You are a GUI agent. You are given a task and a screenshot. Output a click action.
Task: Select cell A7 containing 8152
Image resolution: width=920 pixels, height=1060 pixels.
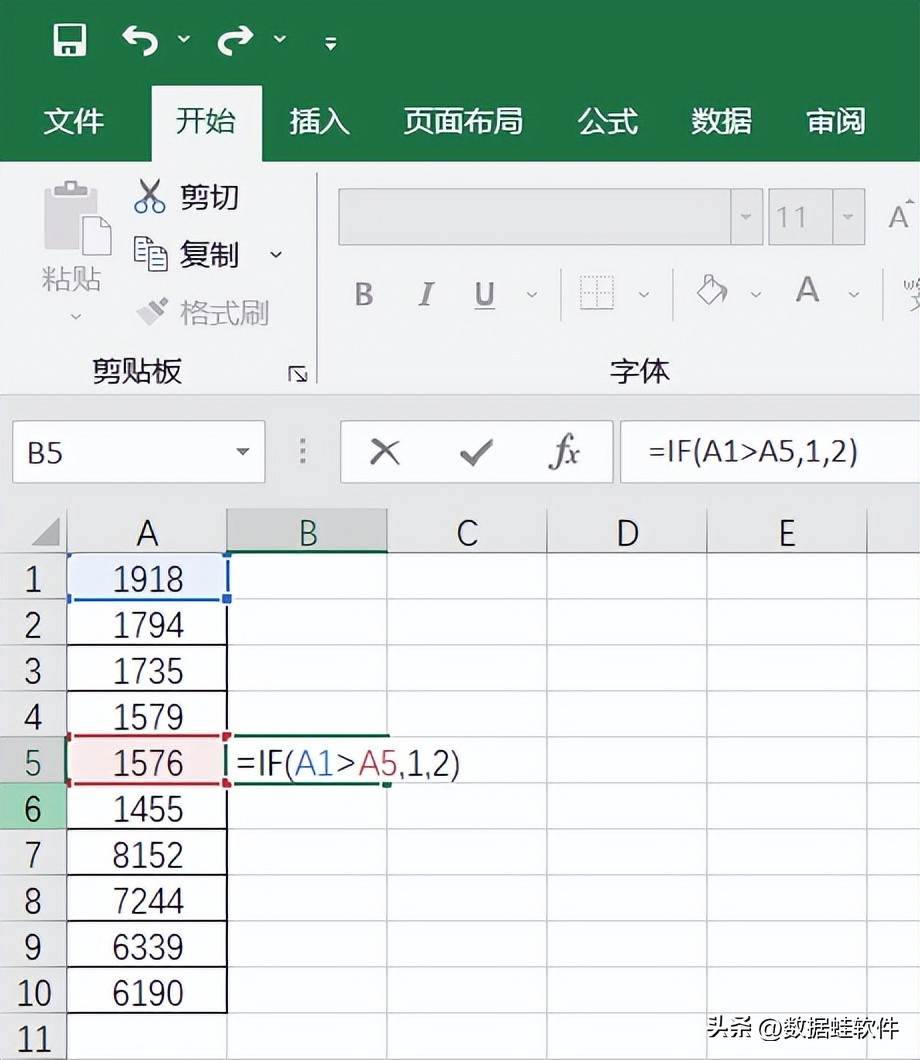[147, 855]
